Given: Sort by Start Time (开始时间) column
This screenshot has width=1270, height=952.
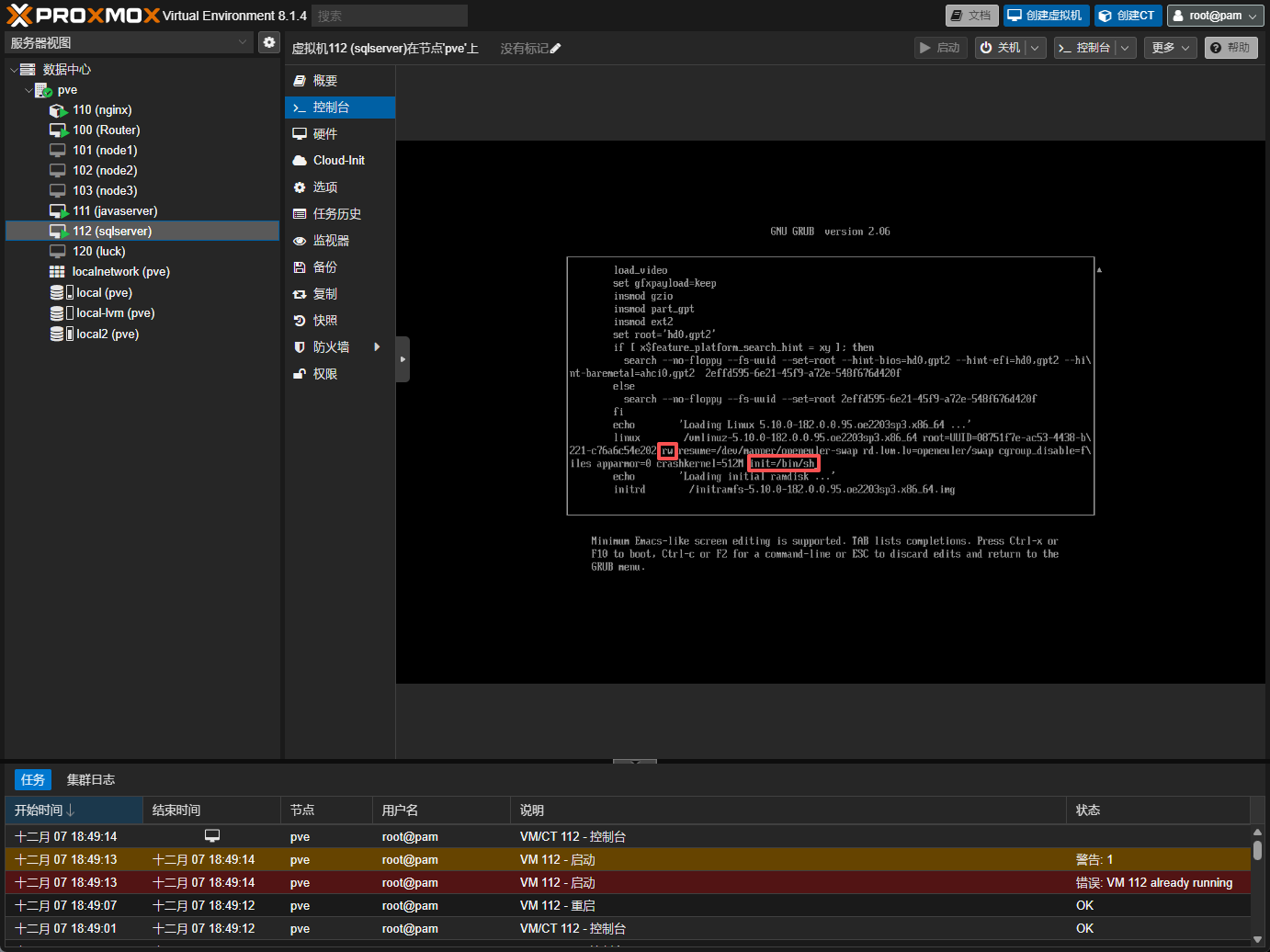Looking at the screenshot, I should (74, 810).
